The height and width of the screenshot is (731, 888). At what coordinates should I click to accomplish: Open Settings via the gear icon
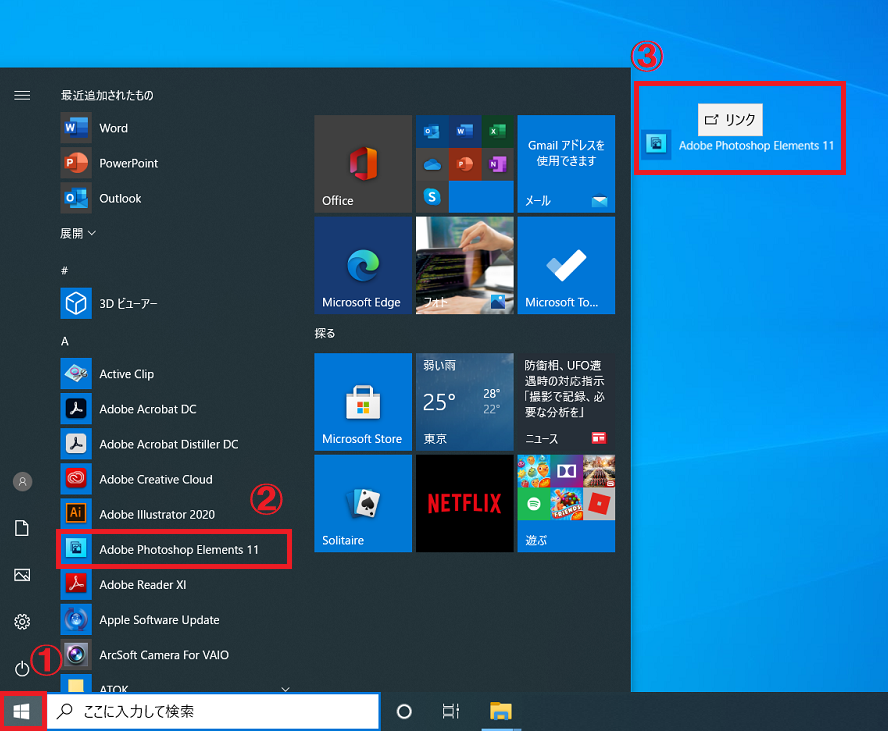tap(22, 622)
